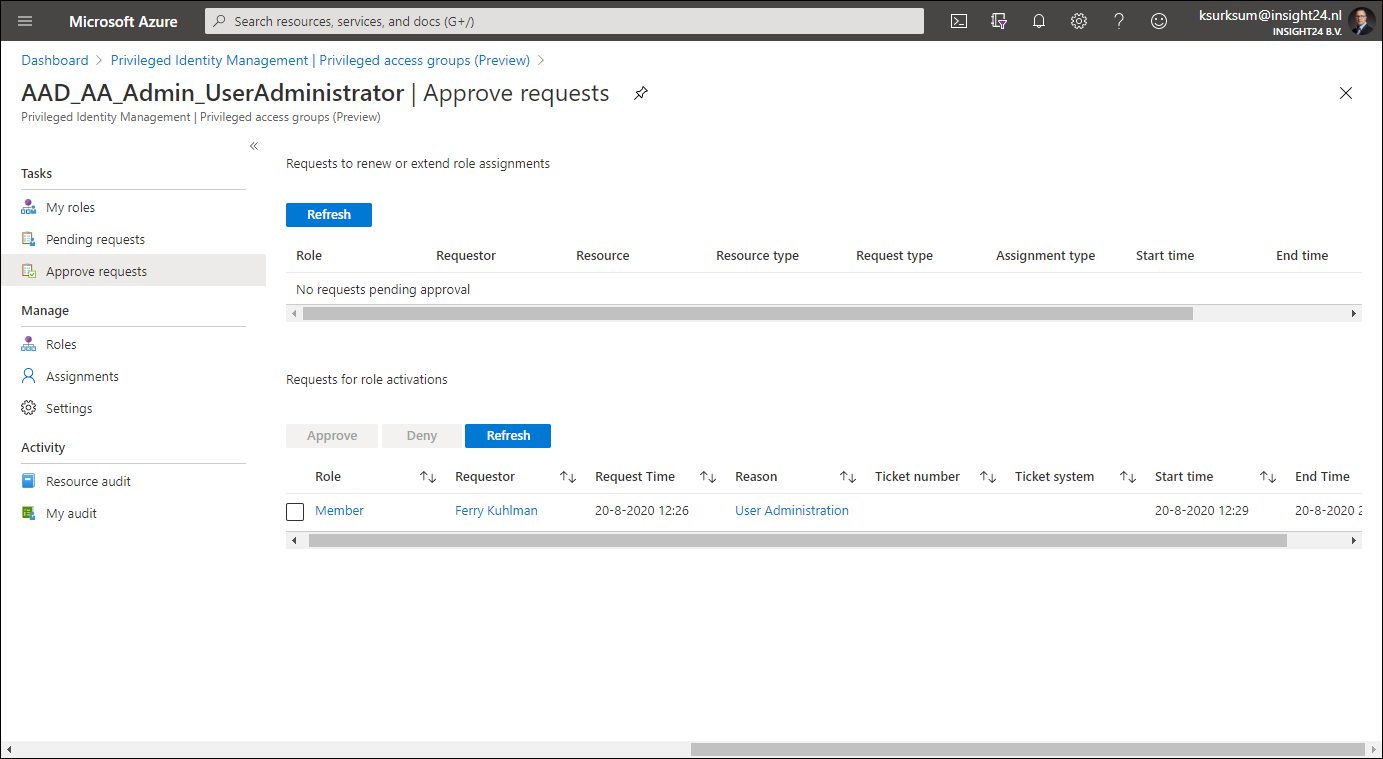Select Approve requests menu item
The width and height of the screenshot is (1383, 759).
tap(133, 271)
